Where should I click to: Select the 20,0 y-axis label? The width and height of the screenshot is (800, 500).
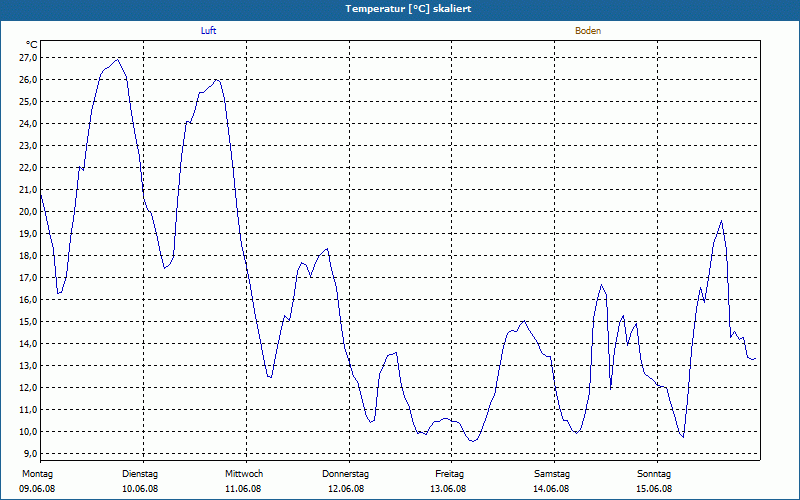point(29,211)
